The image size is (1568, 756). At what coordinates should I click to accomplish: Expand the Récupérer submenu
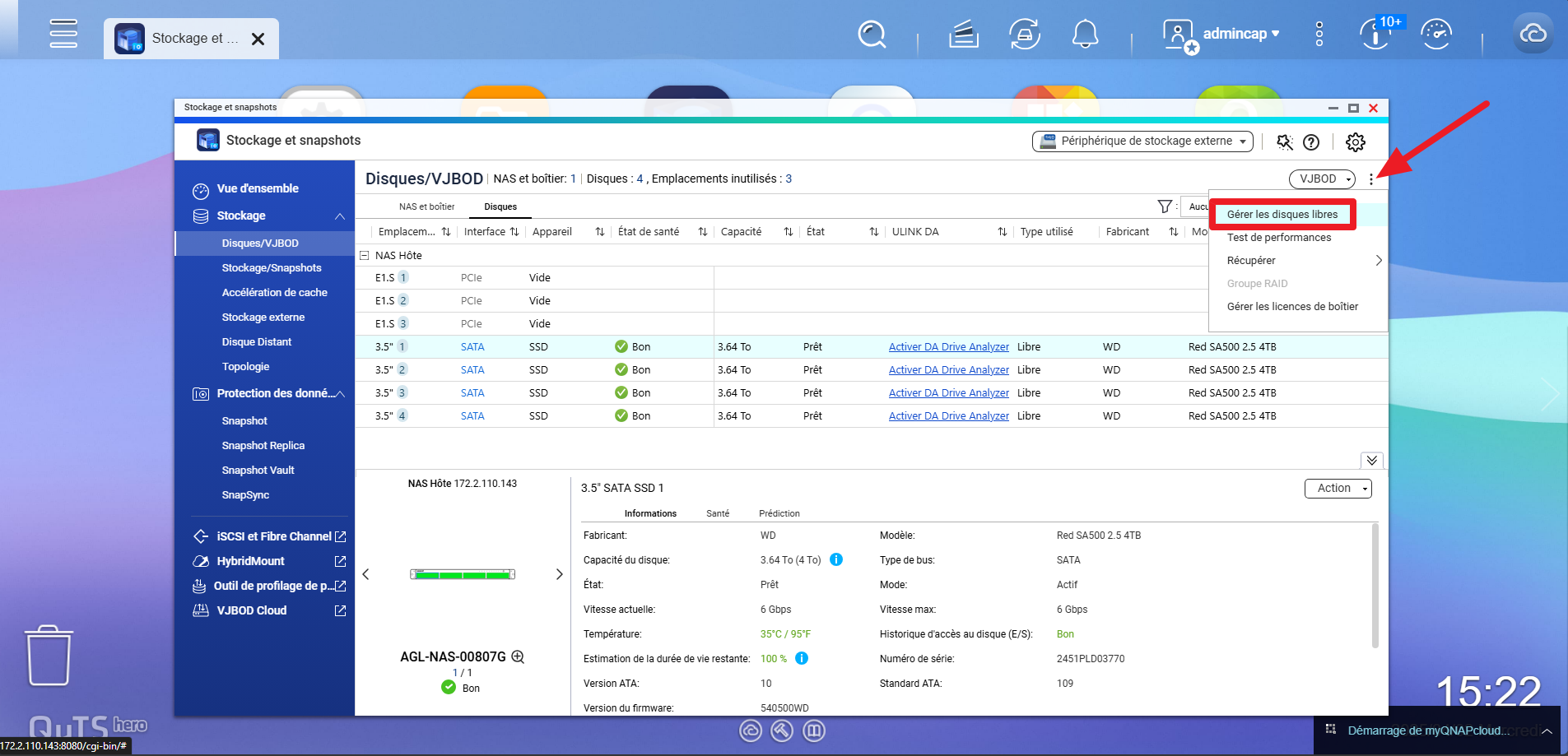(1298, 261)
